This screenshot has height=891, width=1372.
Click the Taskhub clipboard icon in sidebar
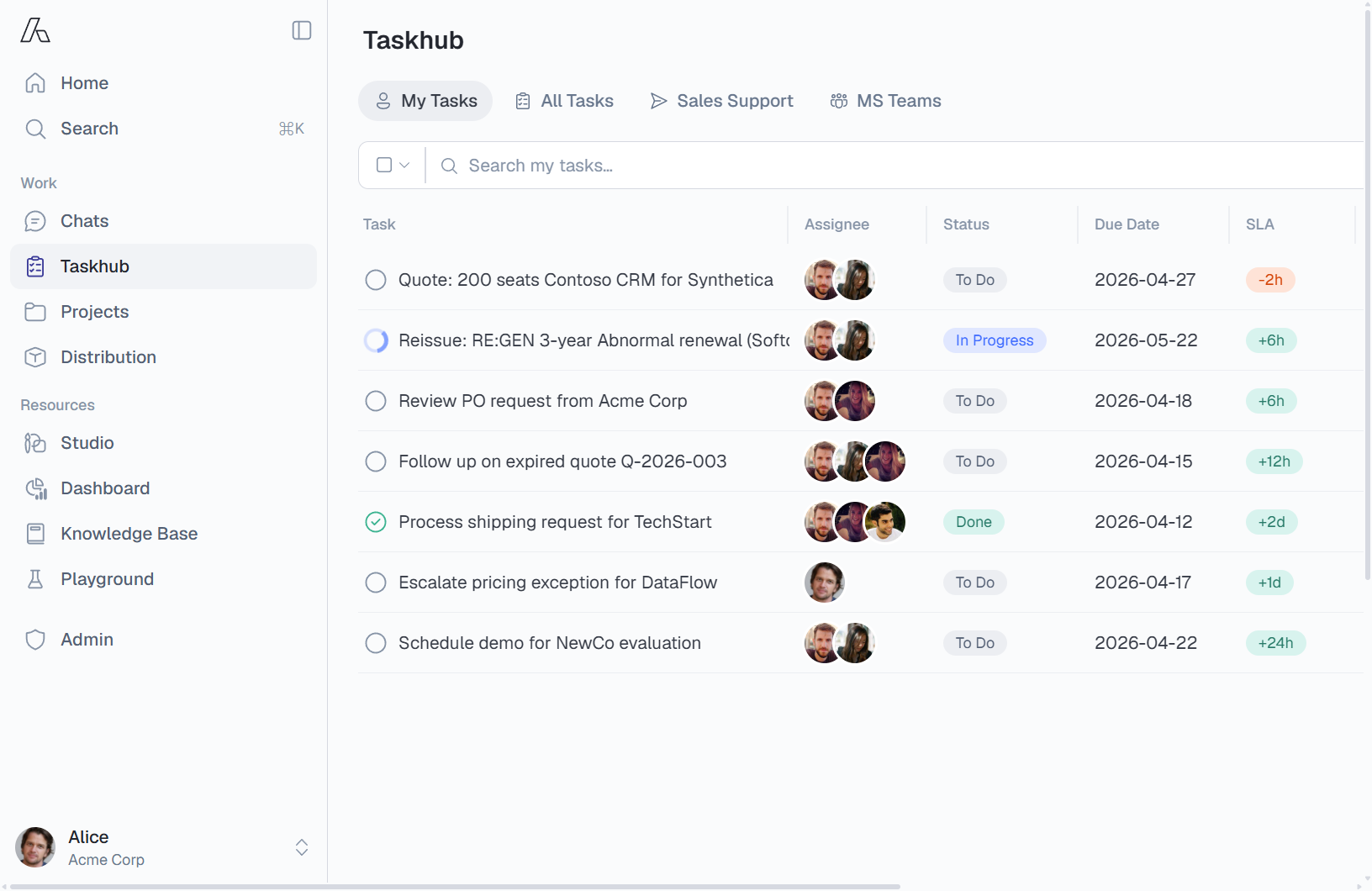pyautogui.click(x=35, y=266)
